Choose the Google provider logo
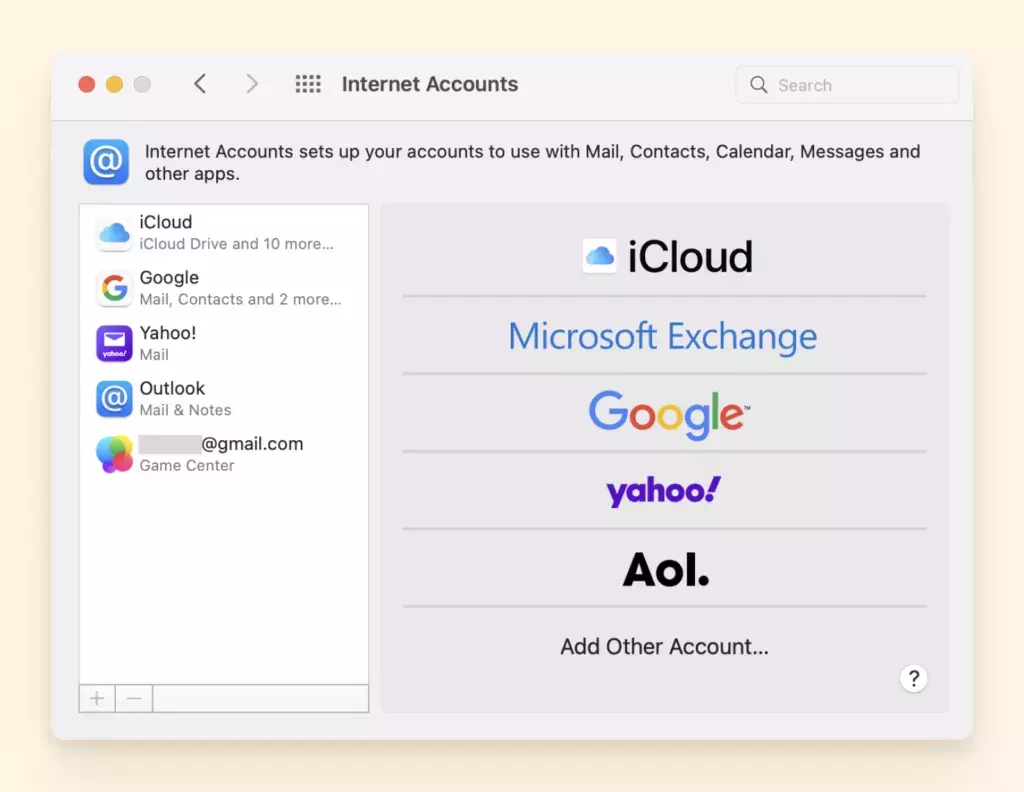Viewport: 1024px width, 792px height. coord(669,414)
